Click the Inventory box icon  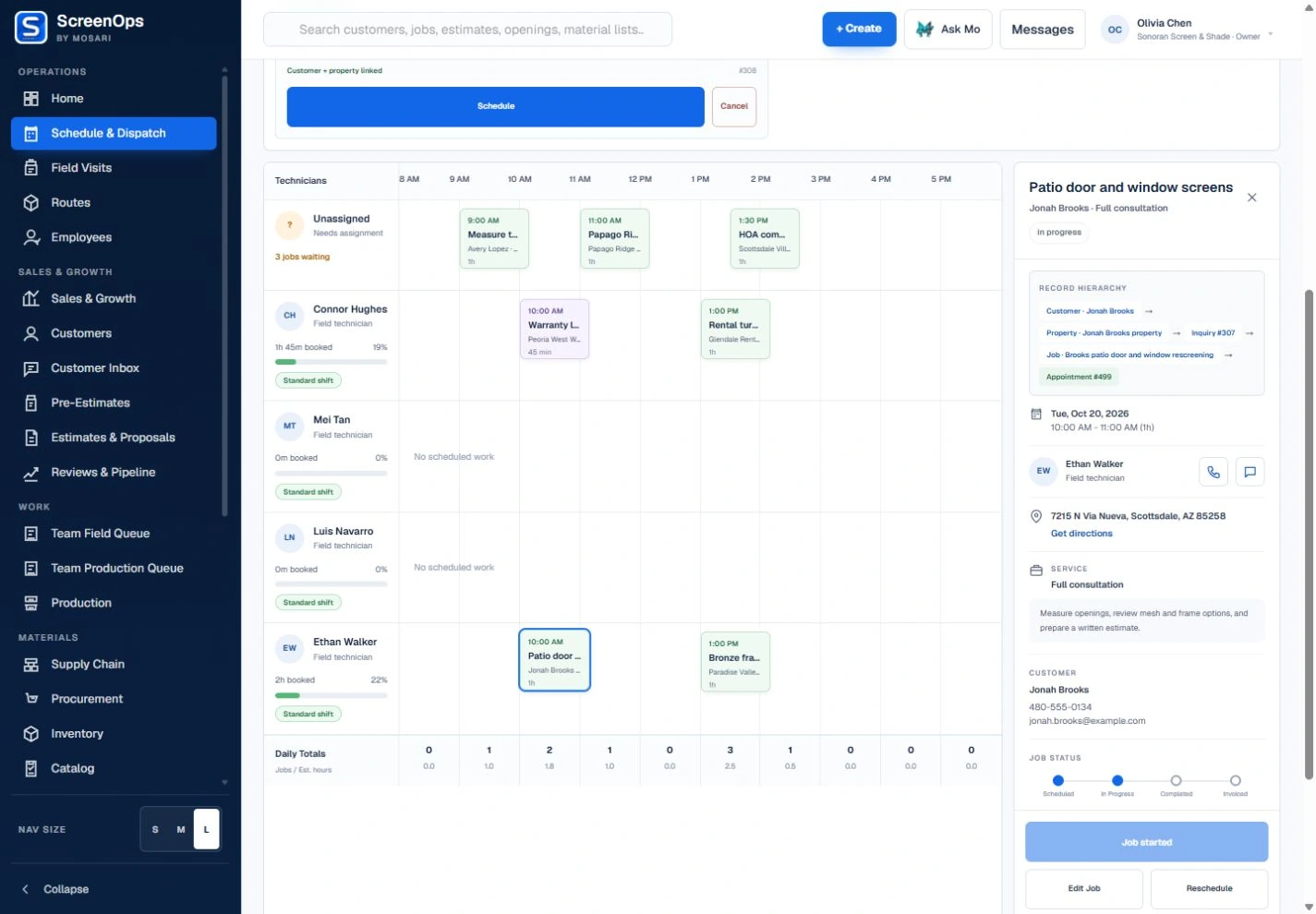point(31,734)
